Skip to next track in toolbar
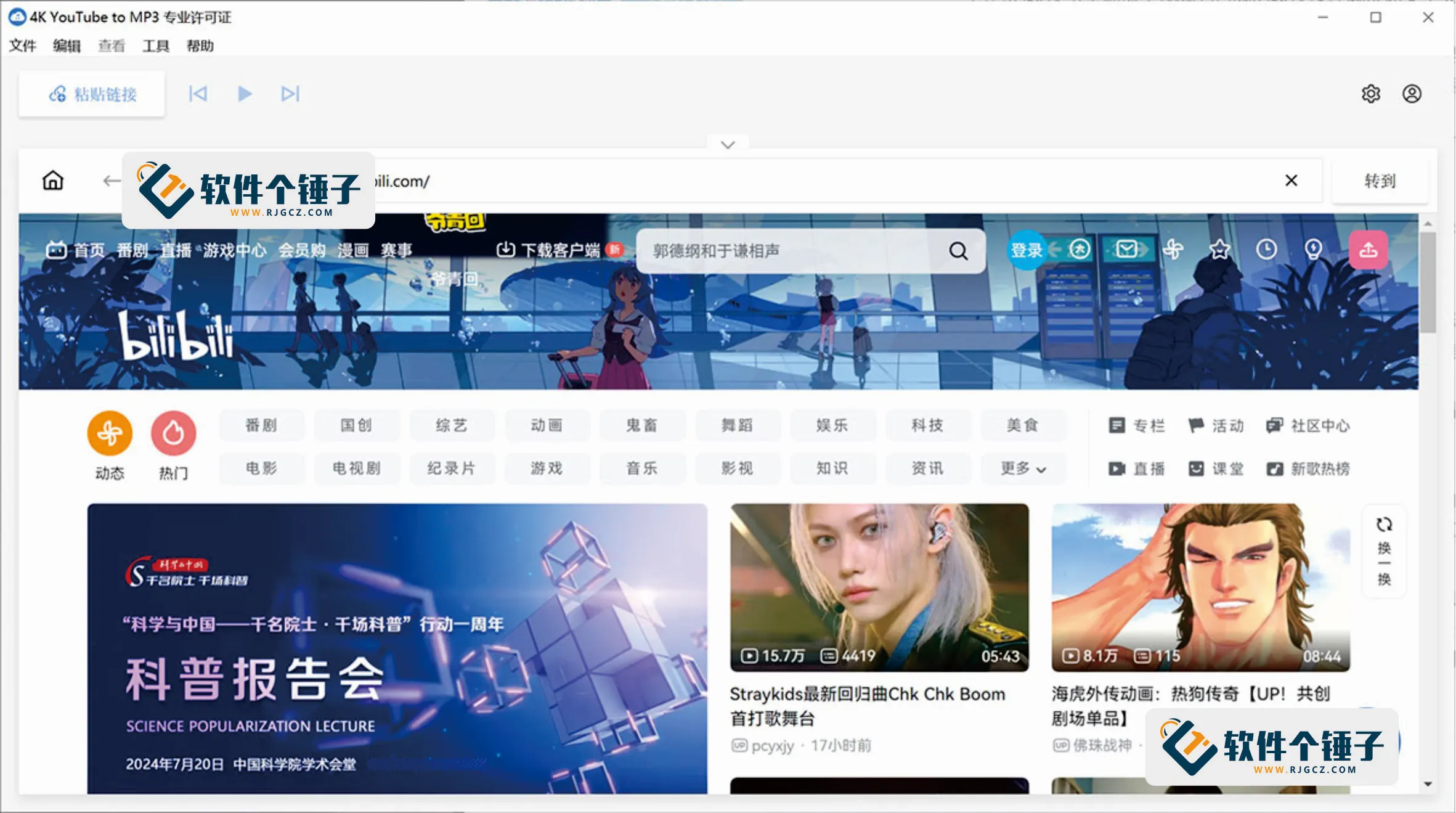Screen dimensions: 1456x813 coord(290,94)
